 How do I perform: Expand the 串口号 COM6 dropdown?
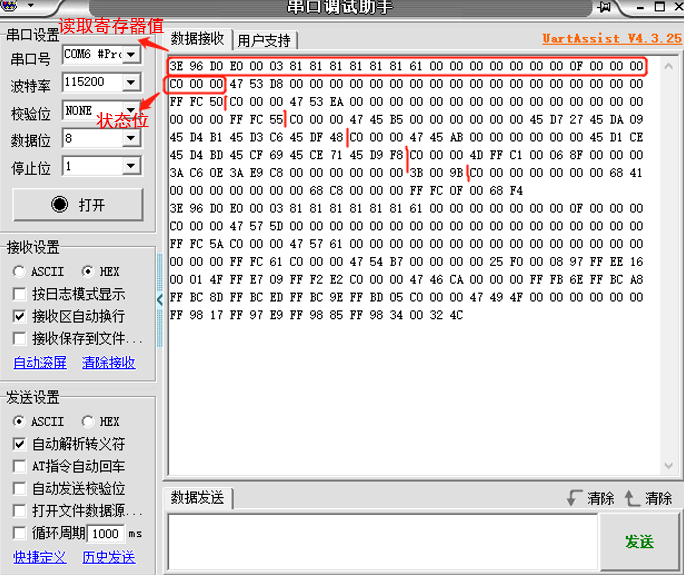point(131,55)
